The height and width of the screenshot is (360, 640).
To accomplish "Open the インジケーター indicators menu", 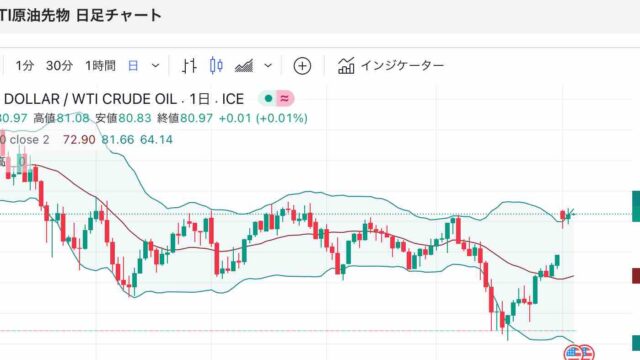I will (x=402, y=66).
